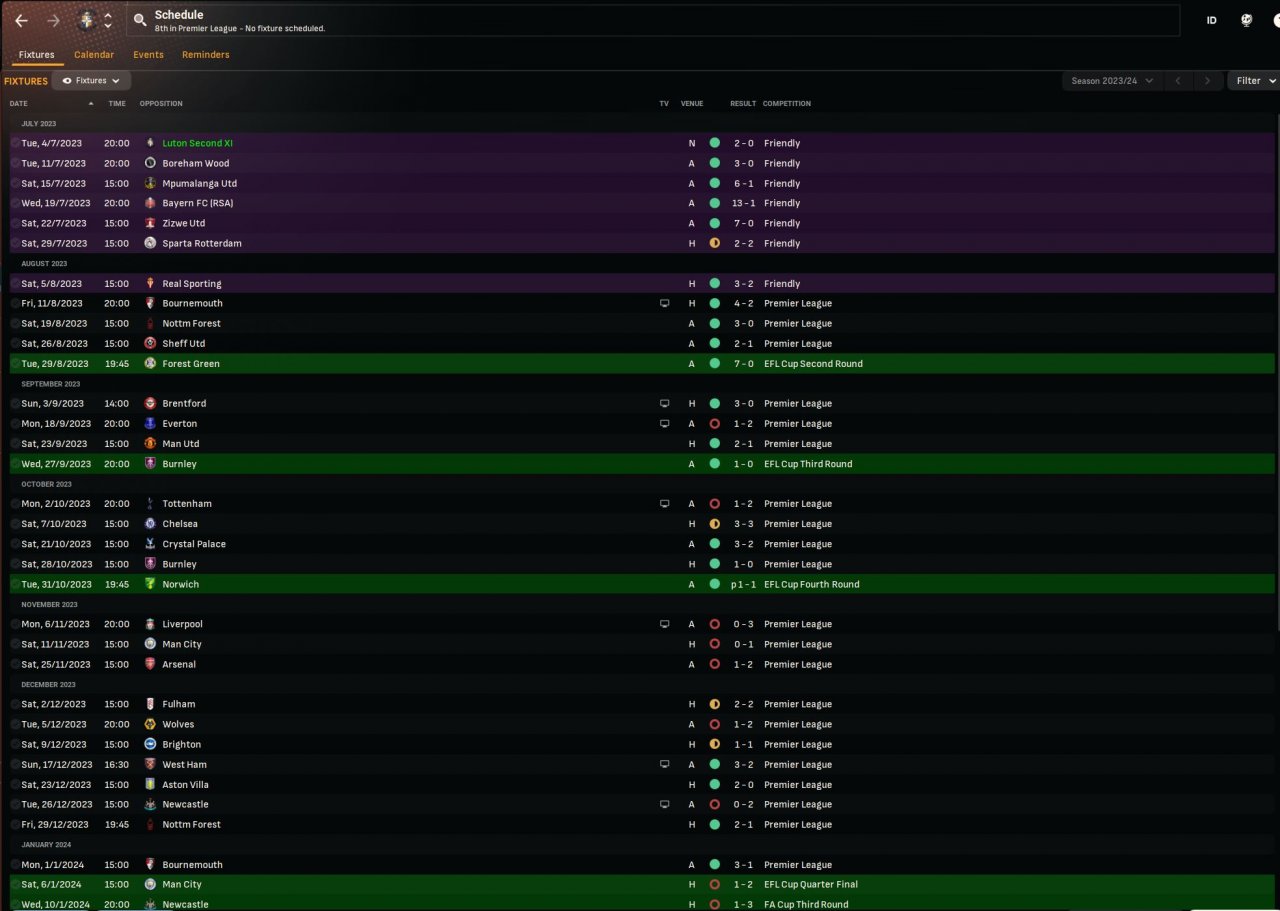Open the Brighton team link
Image resolution: width=1280 pixels, height=911 pixels.
coord(182,744)
